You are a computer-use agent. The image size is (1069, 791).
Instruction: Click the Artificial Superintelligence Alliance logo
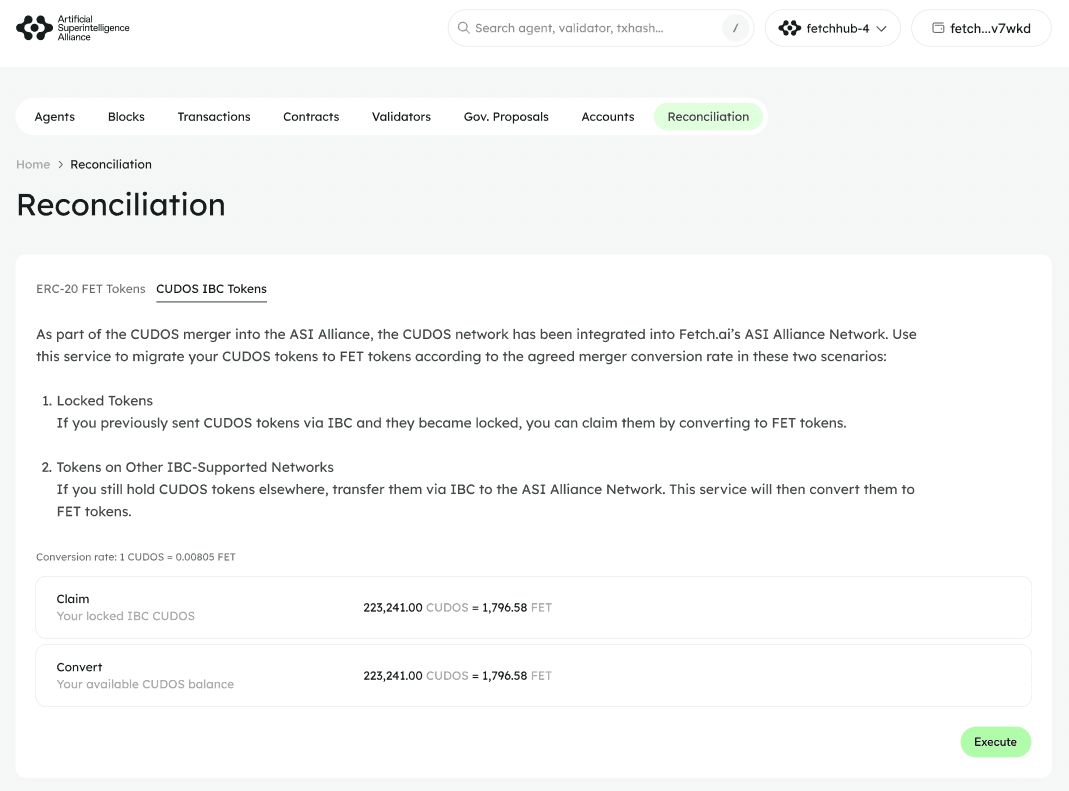pos(73,28)
